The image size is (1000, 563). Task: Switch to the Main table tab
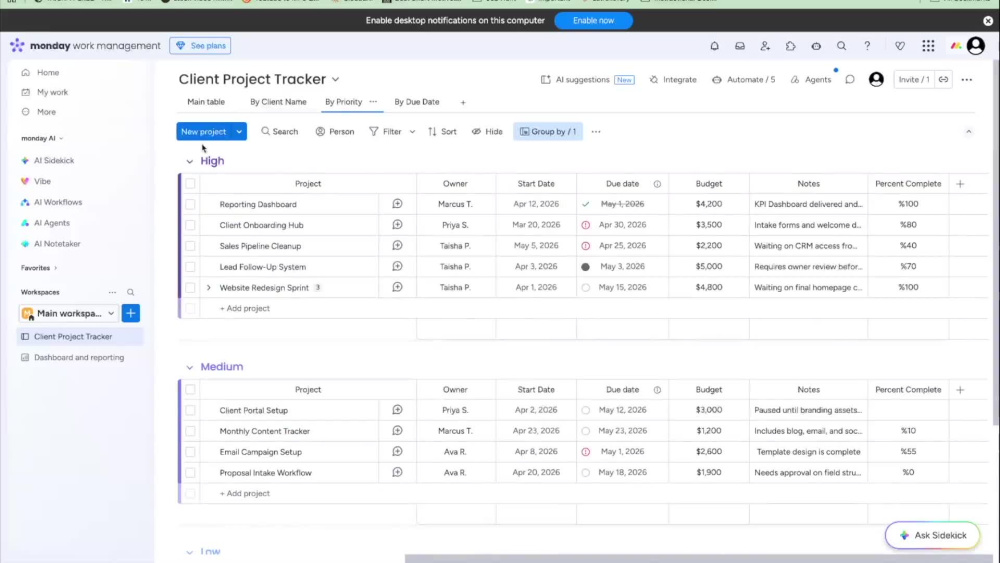coord(206,102)
